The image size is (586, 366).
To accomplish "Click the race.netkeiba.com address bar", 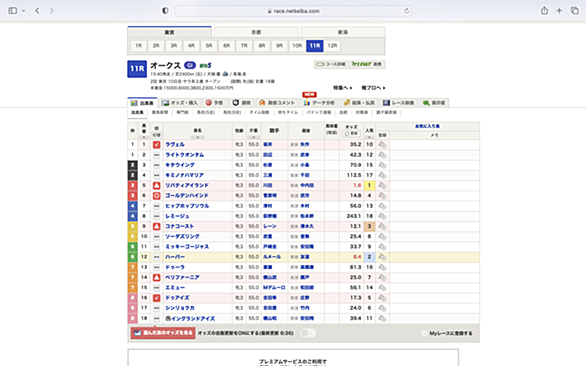I will click(x=293, y=11).
